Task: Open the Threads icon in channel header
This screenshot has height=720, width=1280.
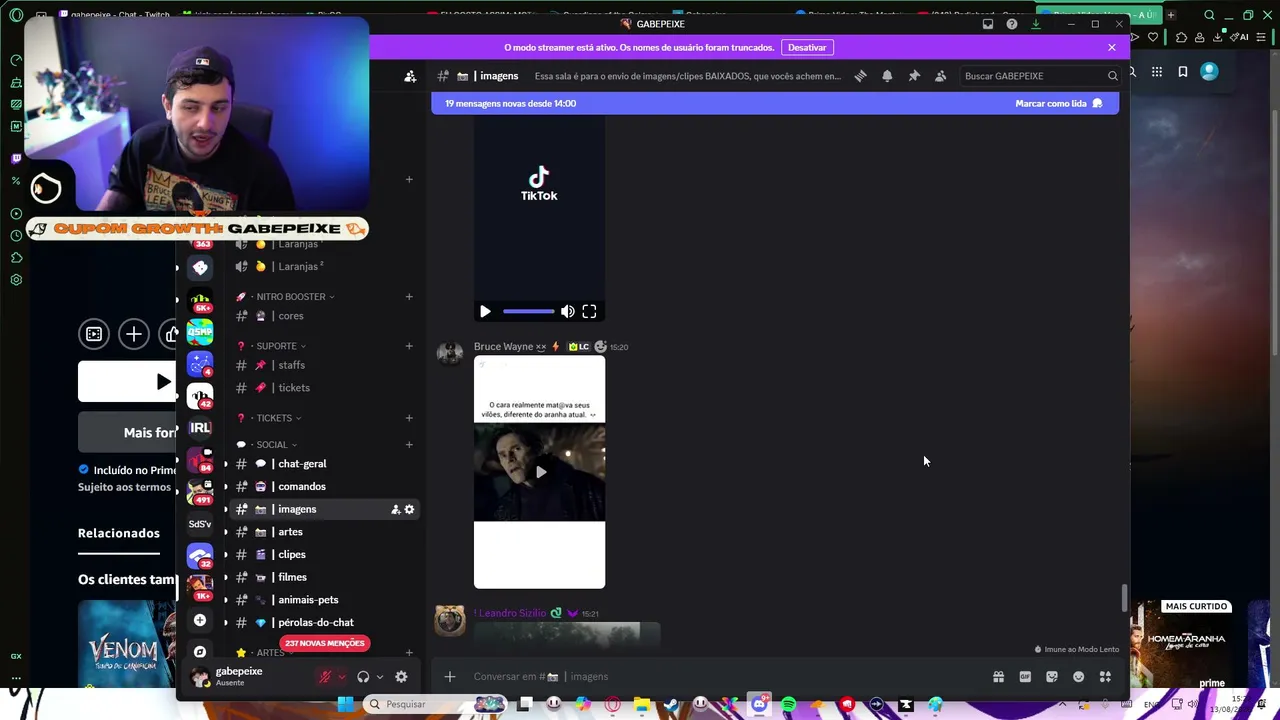Action: pos(860,76)
